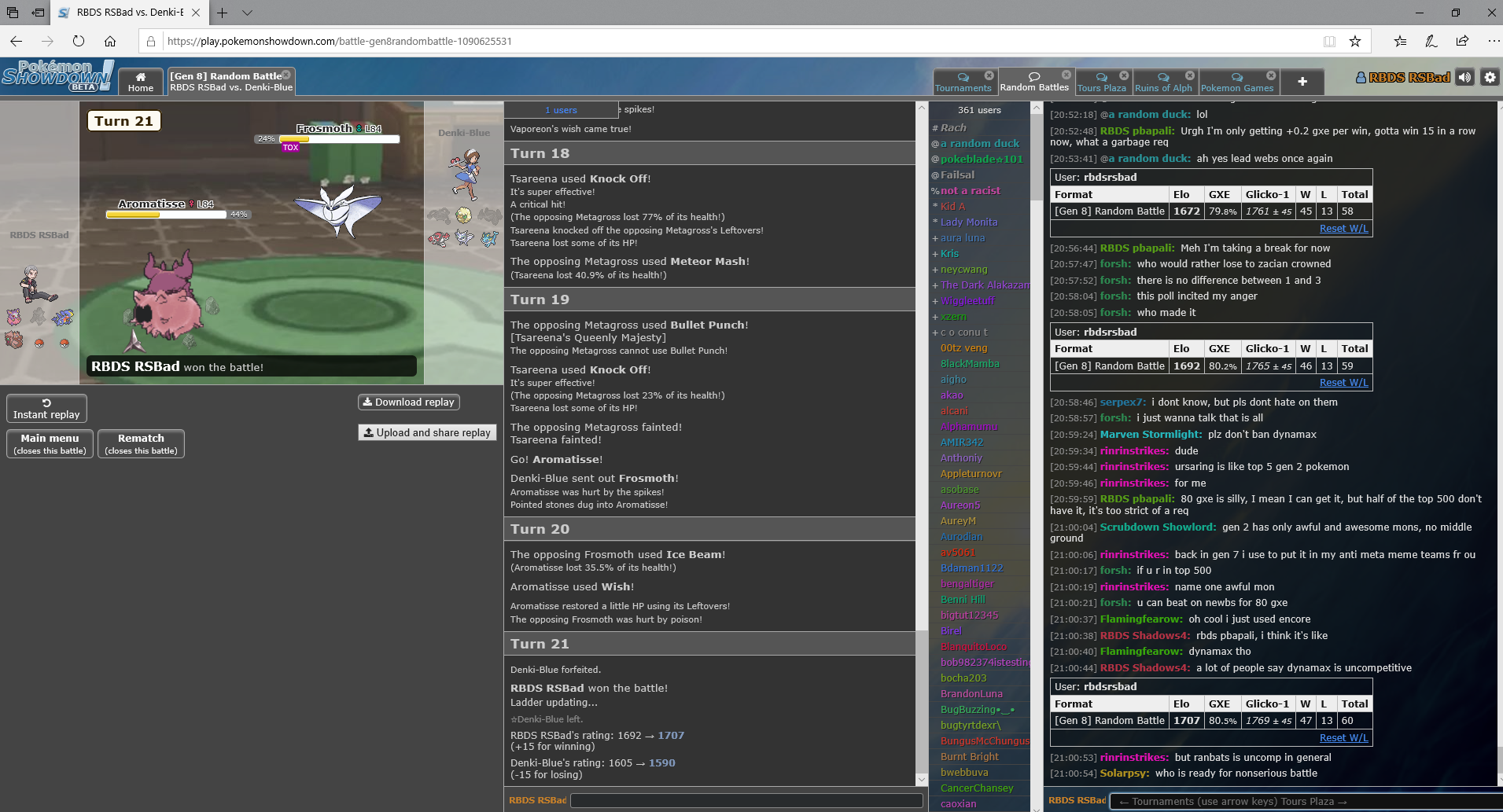Click the user list scrollbar up arrow
Viewport: 1503px width, 812px height.
pos(1037,108)
